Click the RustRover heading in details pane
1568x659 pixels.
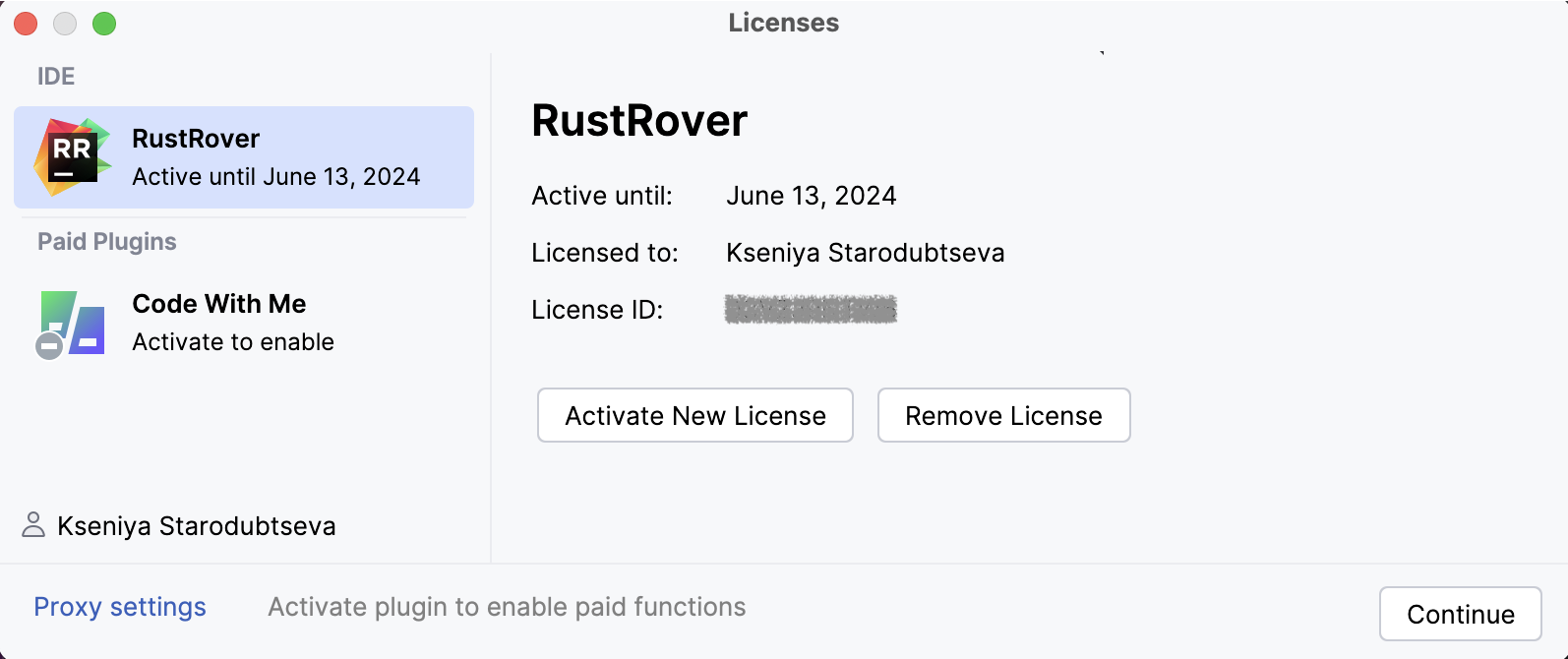(x=639, y=121)
